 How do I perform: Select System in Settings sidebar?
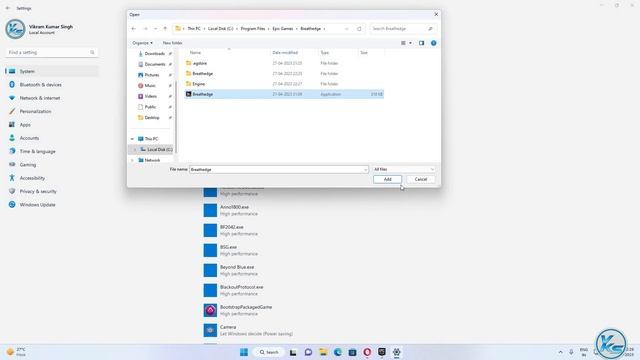click(51, 71)
